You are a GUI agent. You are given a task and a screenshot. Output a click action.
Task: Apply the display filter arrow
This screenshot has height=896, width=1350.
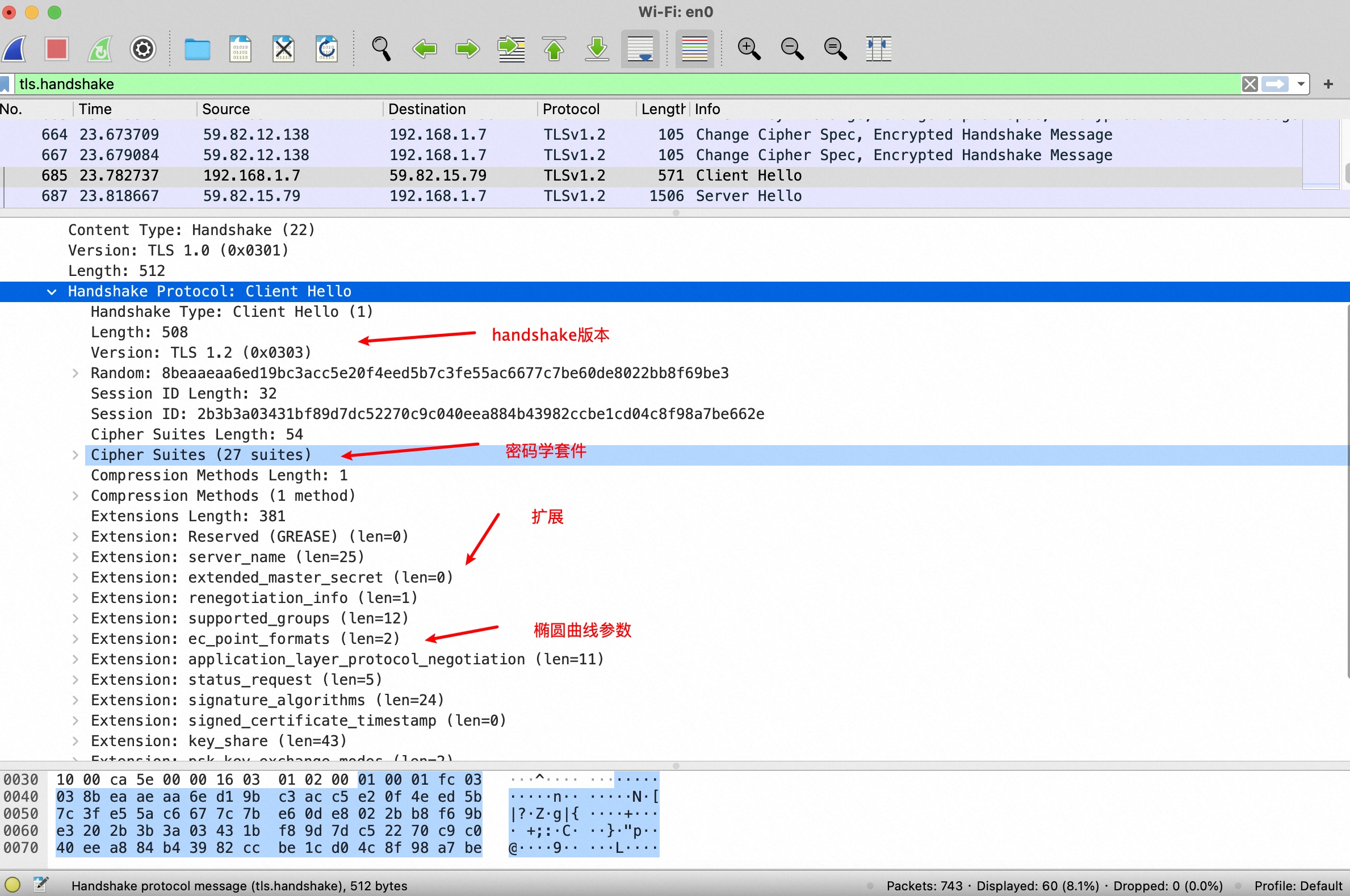pyautogui.click(x=1275, y=84)
